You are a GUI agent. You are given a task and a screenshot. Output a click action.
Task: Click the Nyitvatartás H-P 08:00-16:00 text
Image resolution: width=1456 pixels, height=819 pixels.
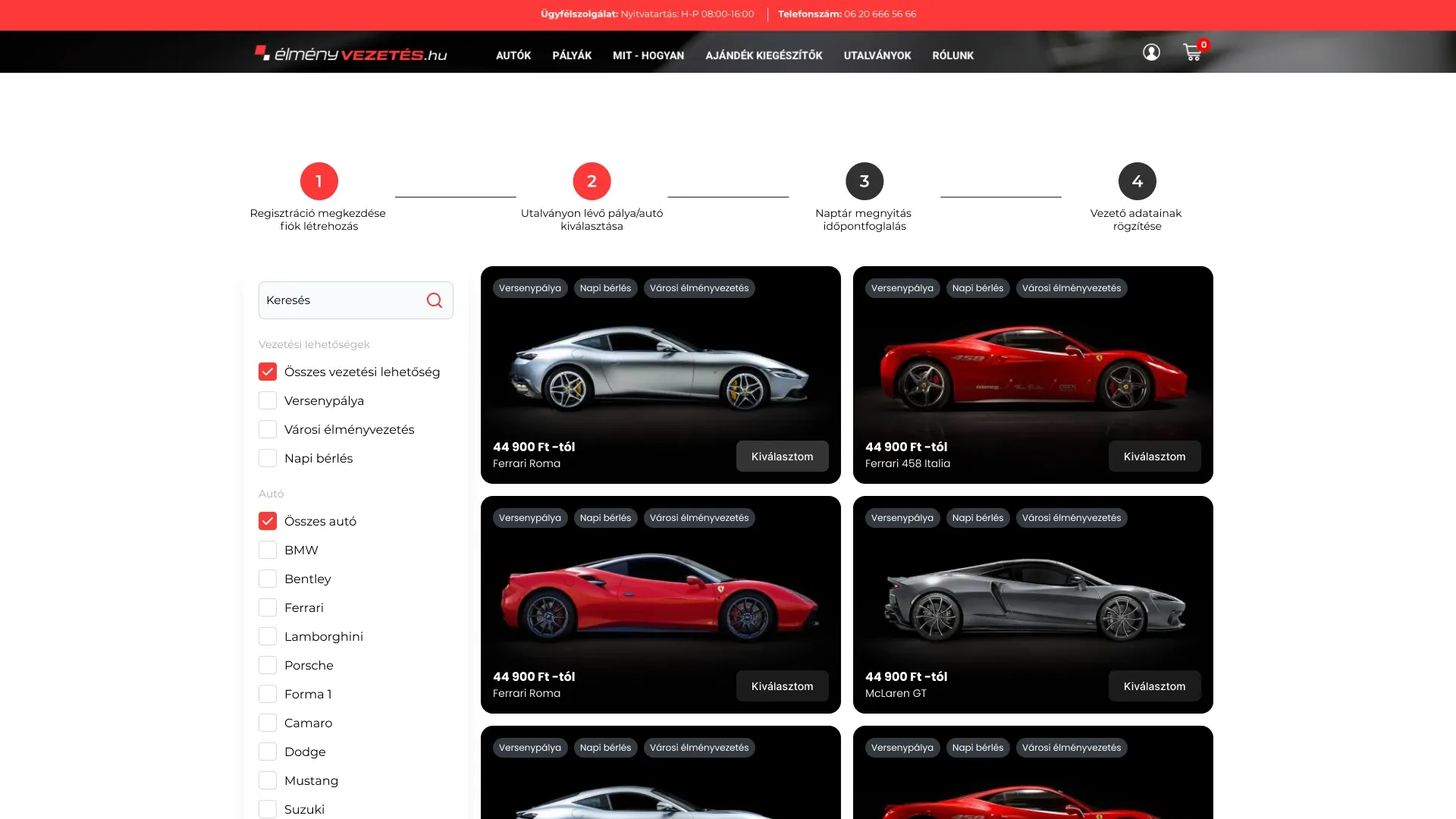(688, 14)
